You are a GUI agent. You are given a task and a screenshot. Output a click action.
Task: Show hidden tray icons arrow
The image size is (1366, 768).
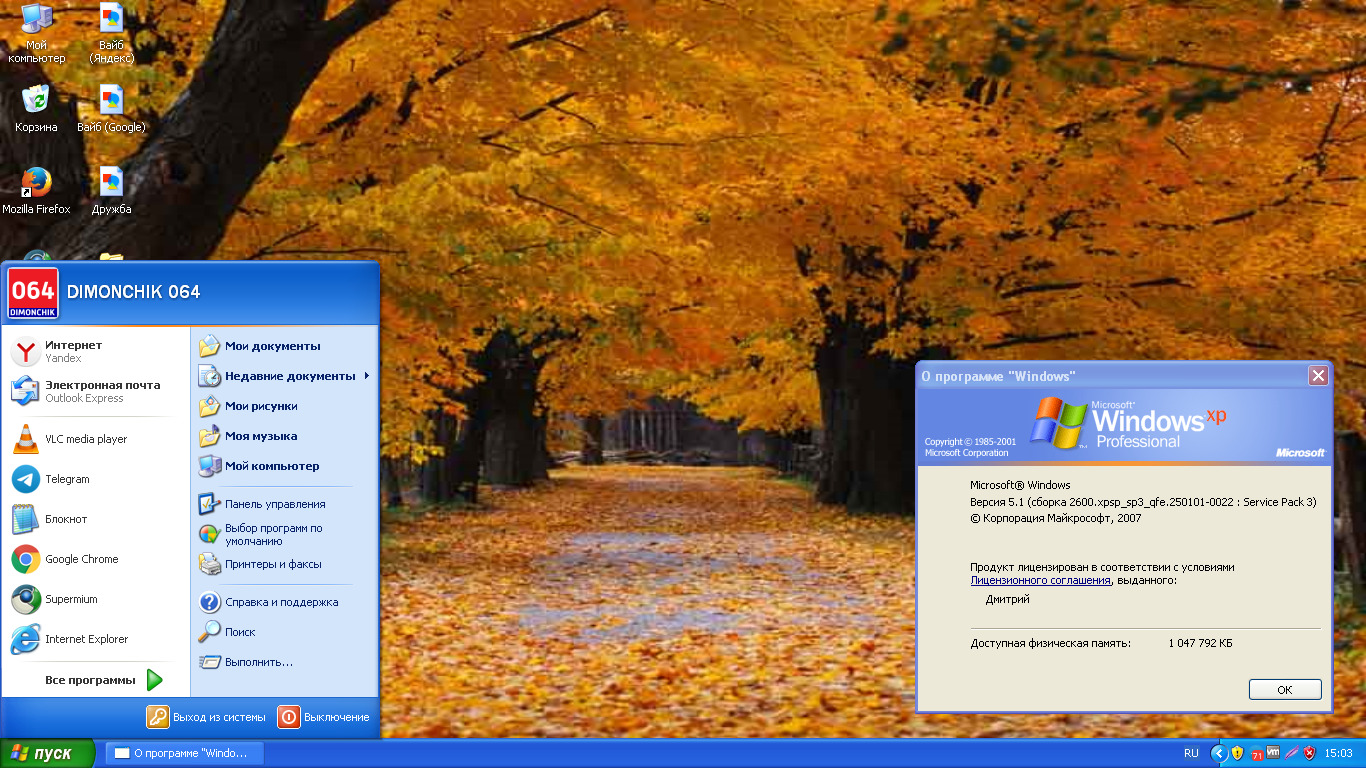tap(1218, 753)
